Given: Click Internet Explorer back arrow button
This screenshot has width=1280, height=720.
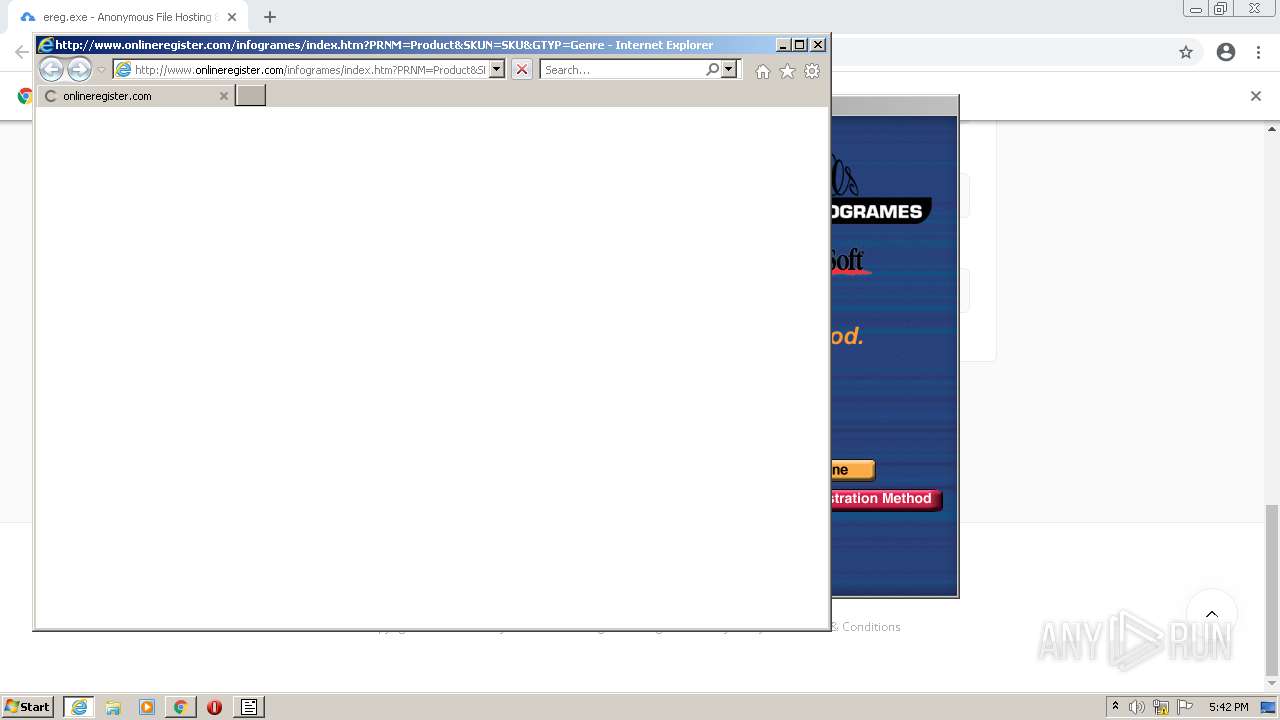Looking at the screenshot, I should pyautogui.click(x=51, y=70).
